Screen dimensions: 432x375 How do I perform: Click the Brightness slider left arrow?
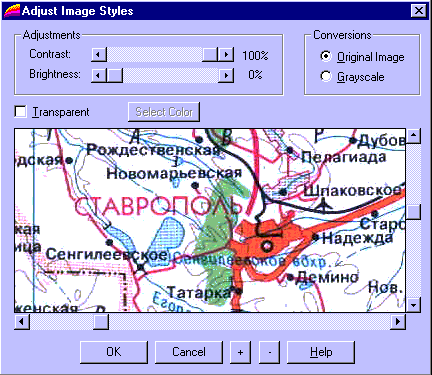coord(99,75)
